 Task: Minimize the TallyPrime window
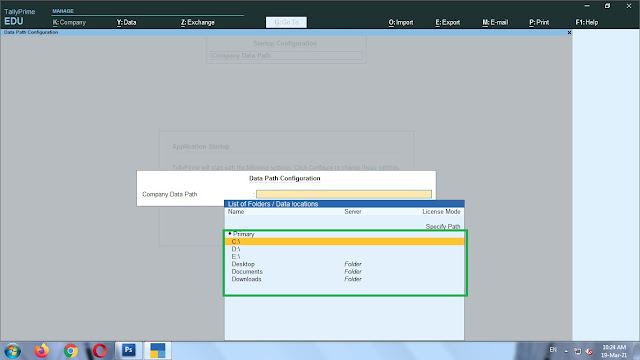tap(587, 6)
